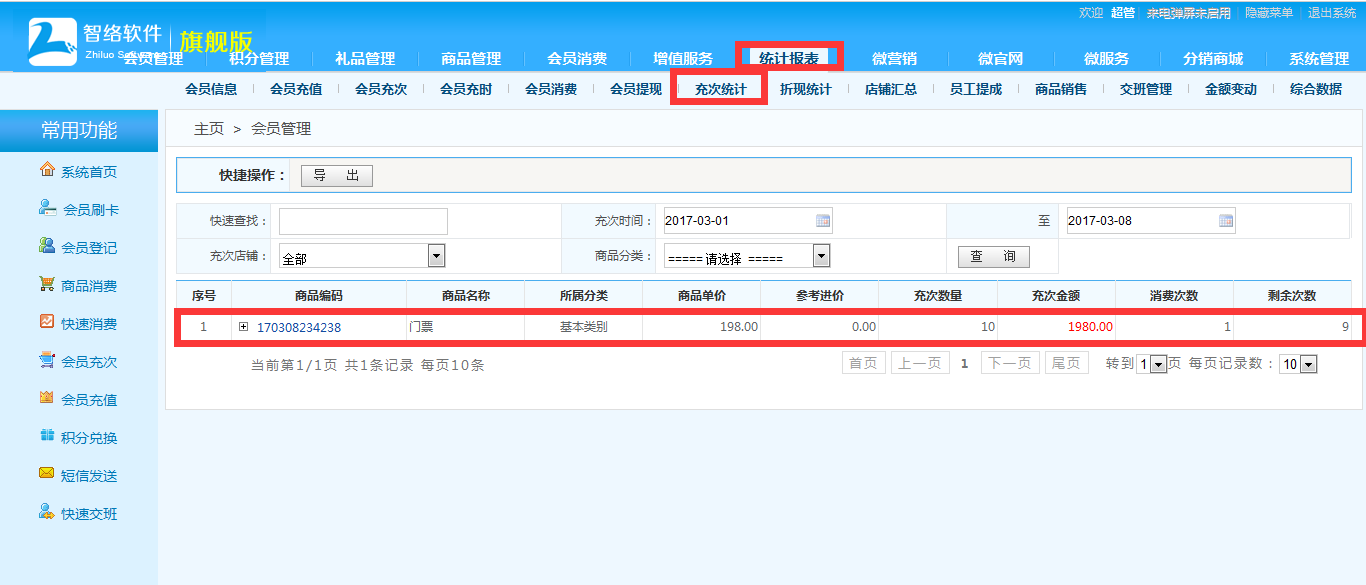Expand row 170308234238 with plus icon
The width and height of the screenshot is (1366, 585).
point(243,327)
